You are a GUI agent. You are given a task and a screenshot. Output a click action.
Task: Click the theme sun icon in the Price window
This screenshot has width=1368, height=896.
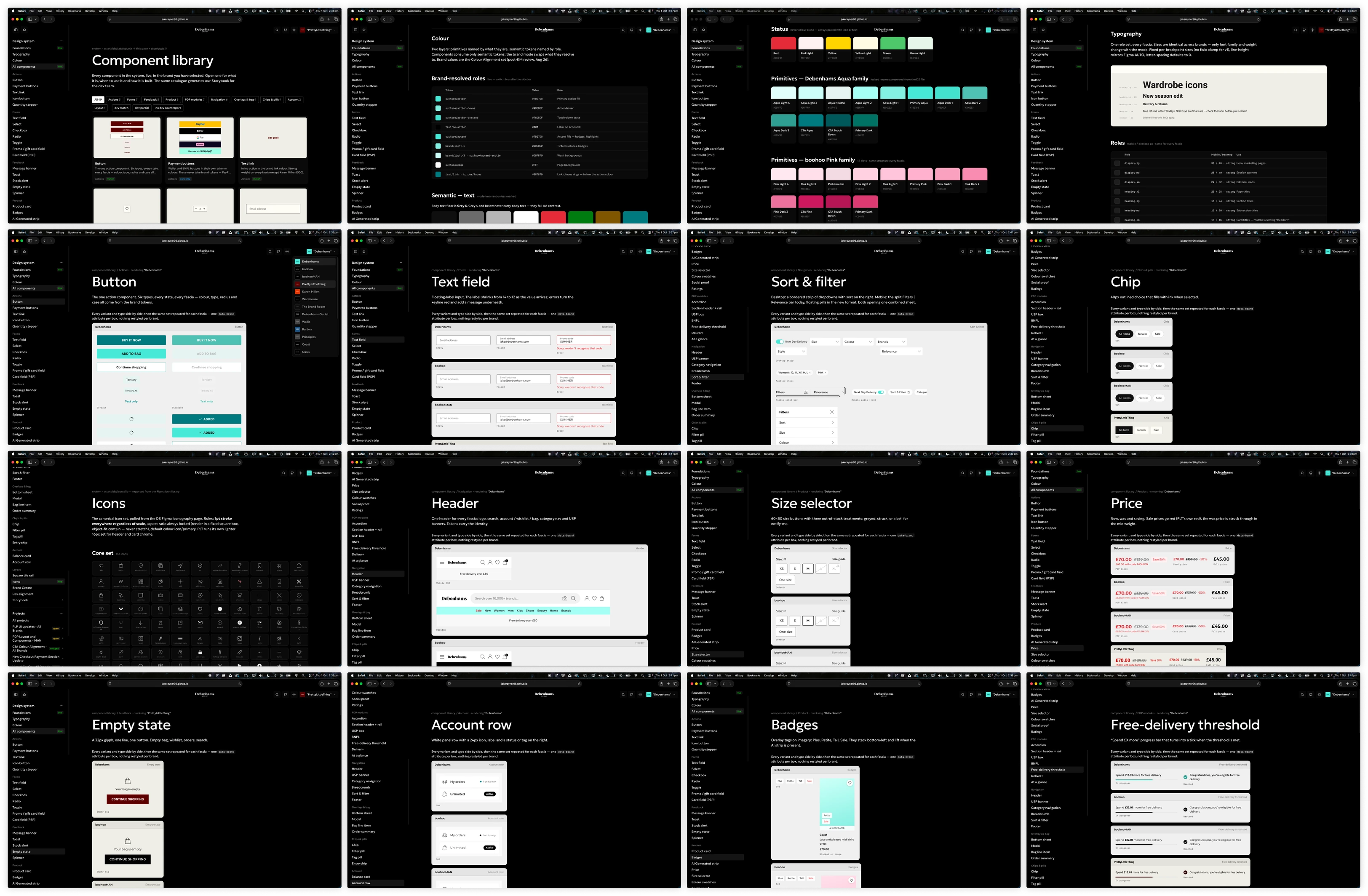pos(1319,473)
